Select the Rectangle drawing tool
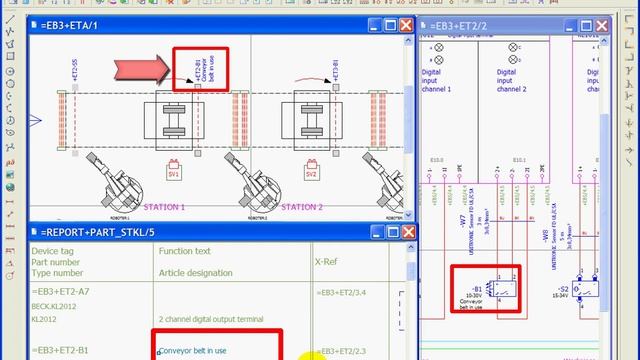The width and height of the screenshot is (640, 360). pyautogui.click(x=10, y=56)
